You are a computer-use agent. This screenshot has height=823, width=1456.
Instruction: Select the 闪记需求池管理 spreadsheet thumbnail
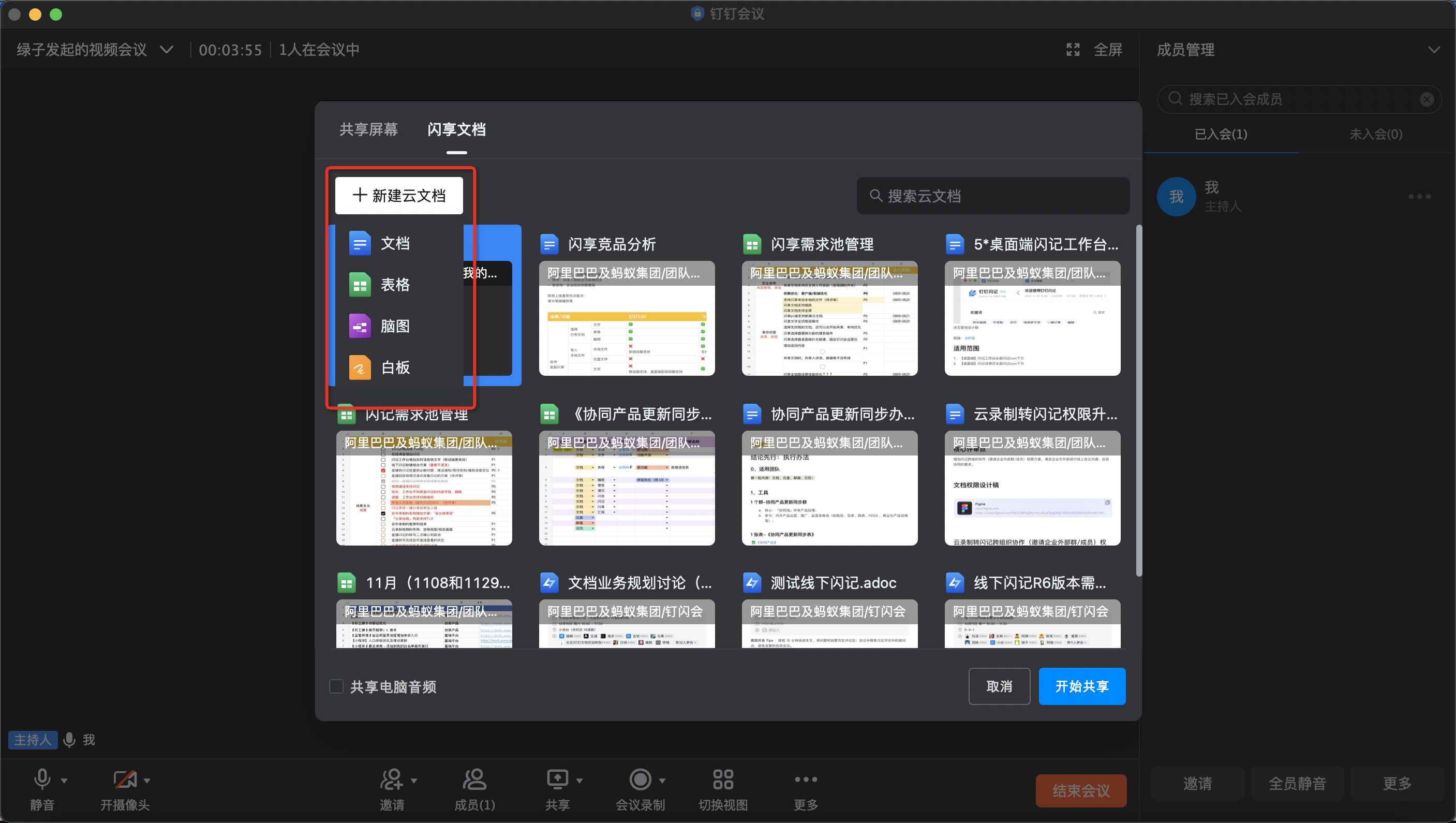click(x=424, y=489)
